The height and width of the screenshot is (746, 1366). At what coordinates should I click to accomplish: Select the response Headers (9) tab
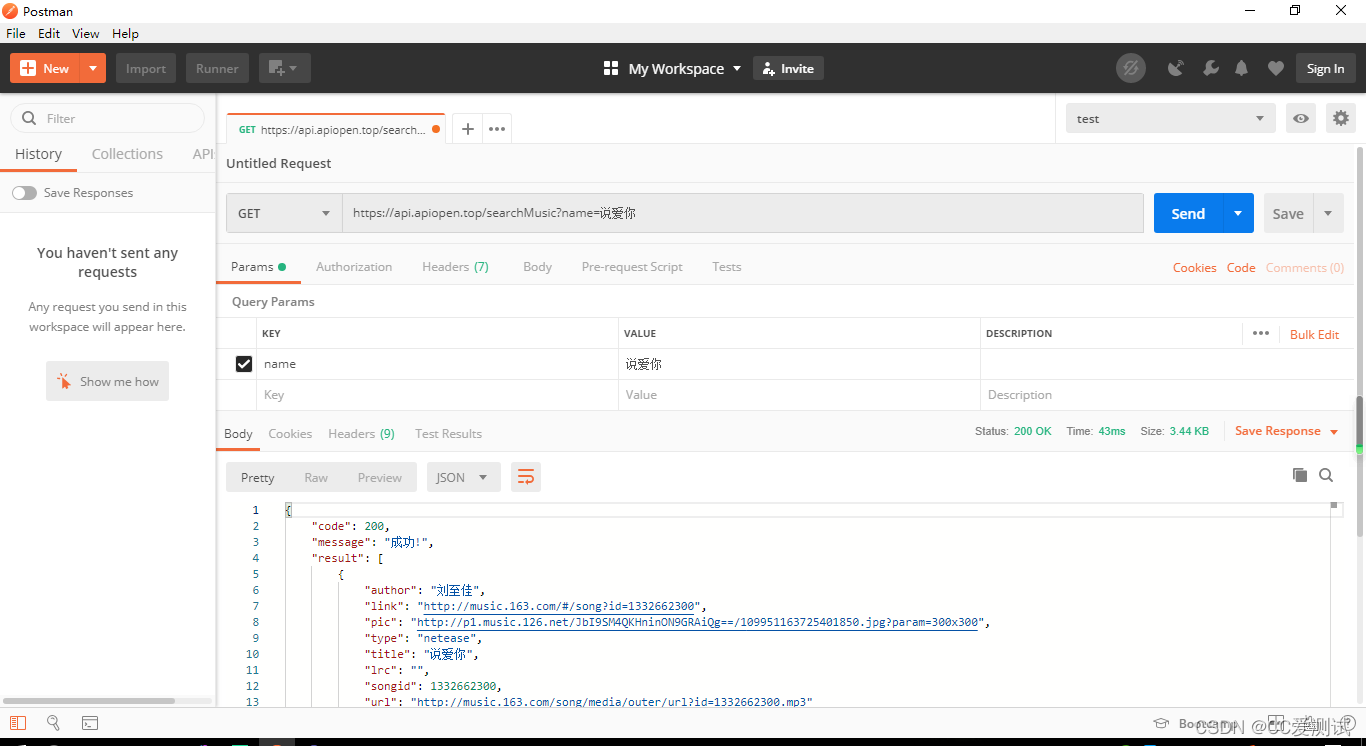(361, 434)
